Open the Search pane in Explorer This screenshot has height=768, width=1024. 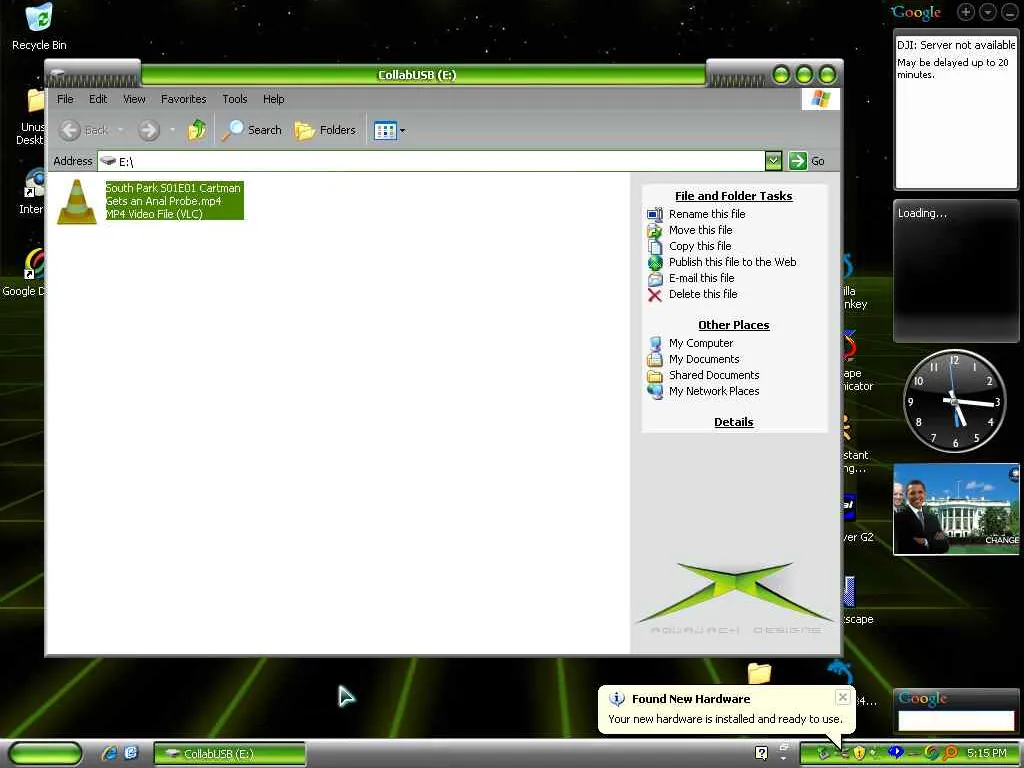coord(251,130)
